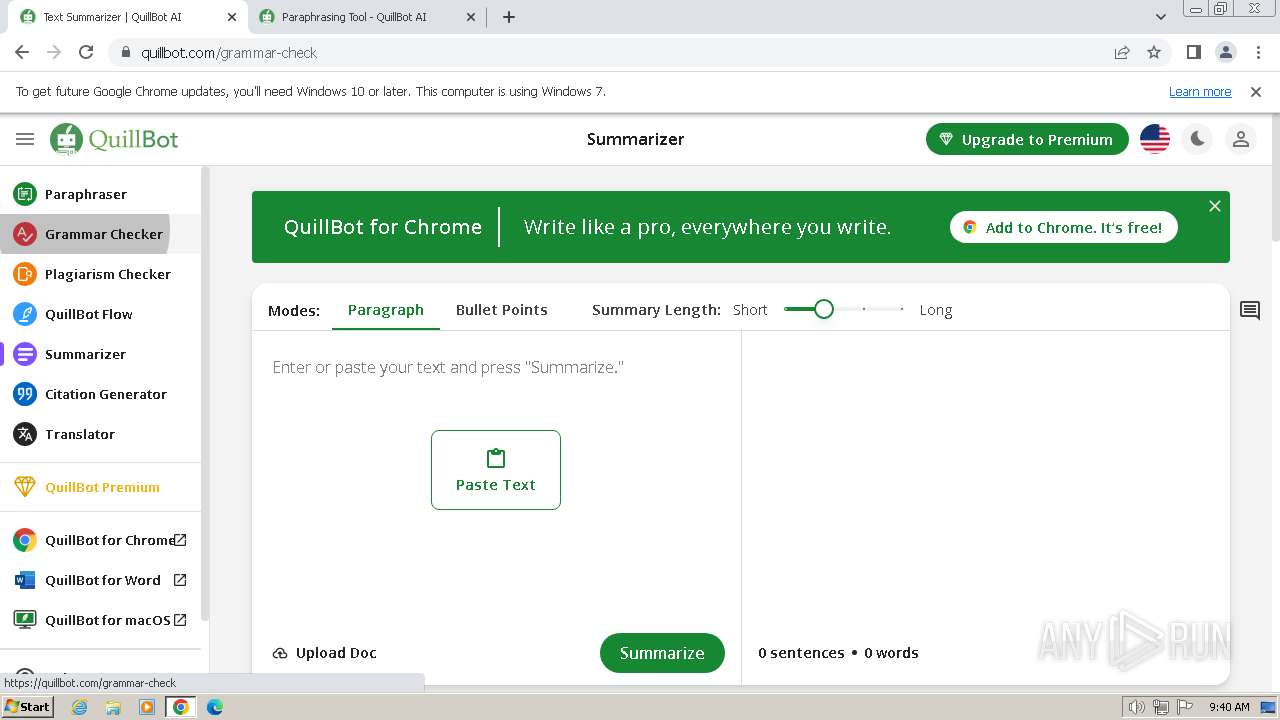1280x720 pixels.
Task: Open Citation Generator in sidebar
Action: click(100, 394)
